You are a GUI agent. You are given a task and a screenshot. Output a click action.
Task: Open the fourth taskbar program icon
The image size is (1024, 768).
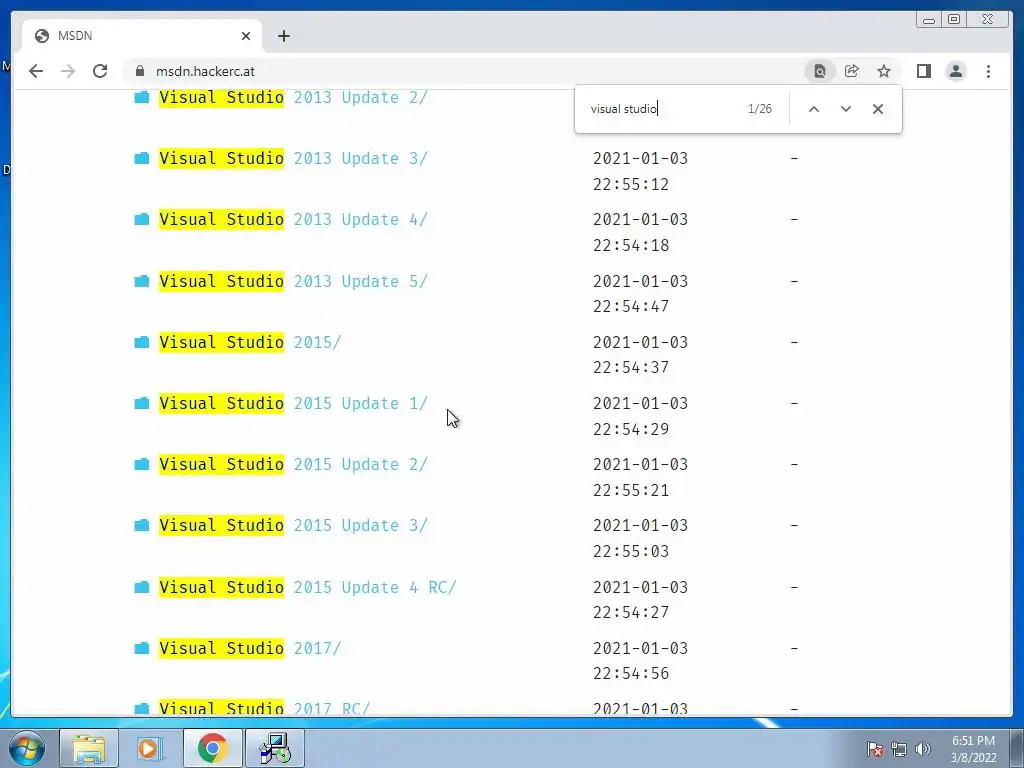tap(274, 748)
